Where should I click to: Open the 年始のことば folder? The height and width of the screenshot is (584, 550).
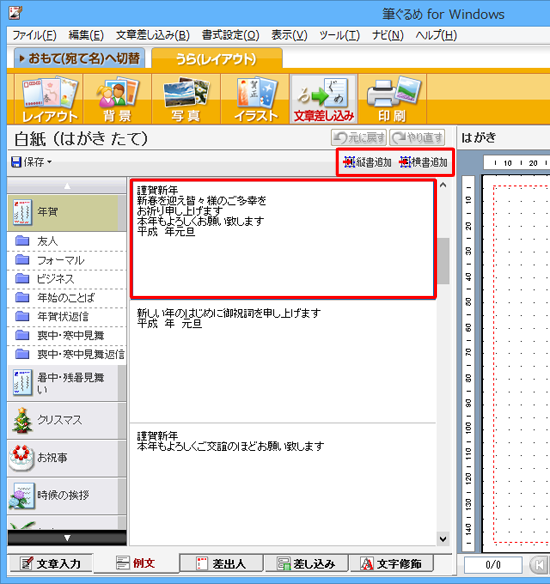point(67,298)
